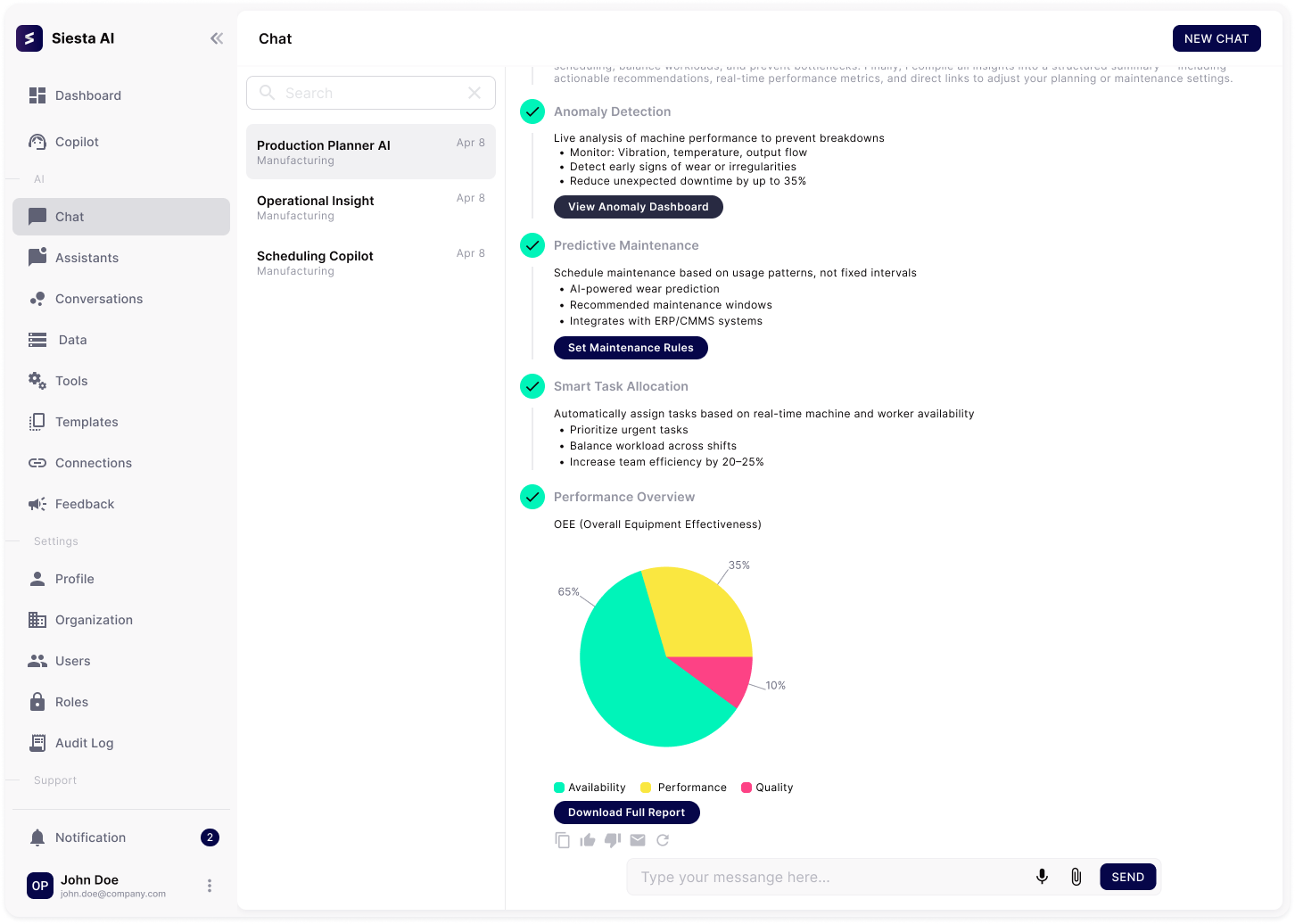Collapse the sidebar with double chevron
Viewport: 1295px width, 924px height.
coord(217,38)
